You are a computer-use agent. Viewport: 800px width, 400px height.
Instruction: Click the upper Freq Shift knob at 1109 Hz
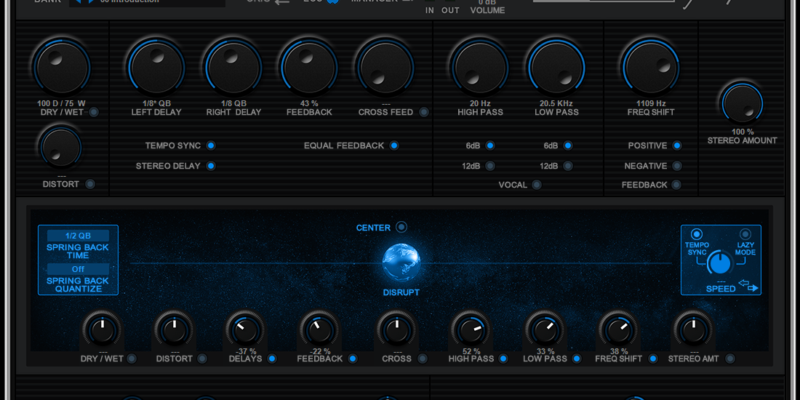651,67
